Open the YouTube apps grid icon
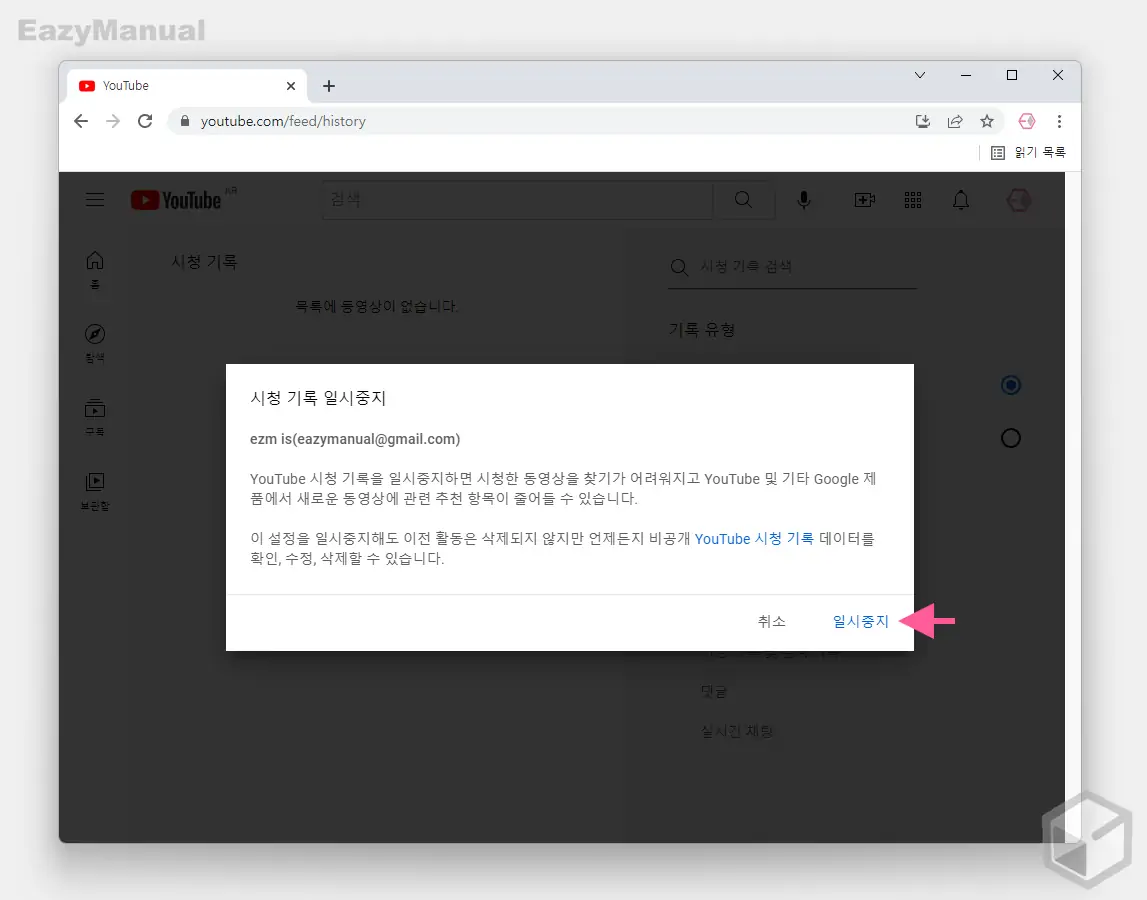Viewport: 1147px width, 900px height. click(x=913, y=200)
